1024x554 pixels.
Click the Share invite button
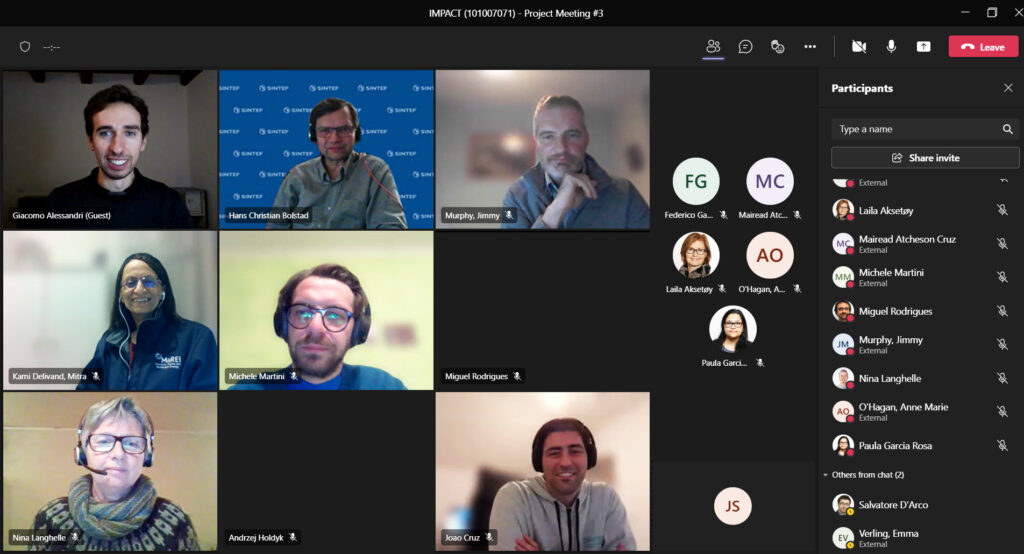925,157
